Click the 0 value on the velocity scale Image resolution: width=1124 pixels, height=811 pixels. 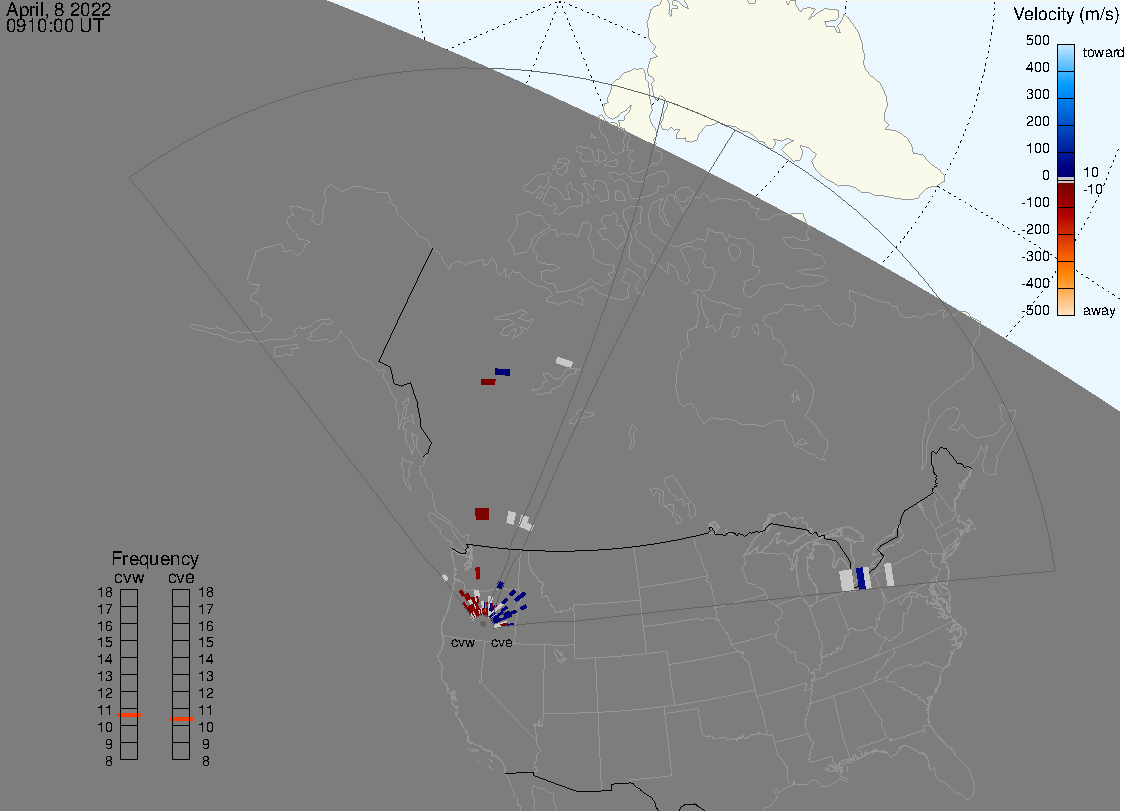pyautogui.click(x=1046, y=175)
